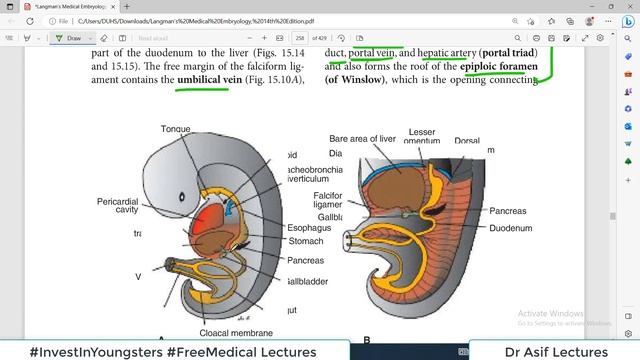640x360 pixels.
Task: Click bold text 'portal triad'
Action: pos(508,53)
